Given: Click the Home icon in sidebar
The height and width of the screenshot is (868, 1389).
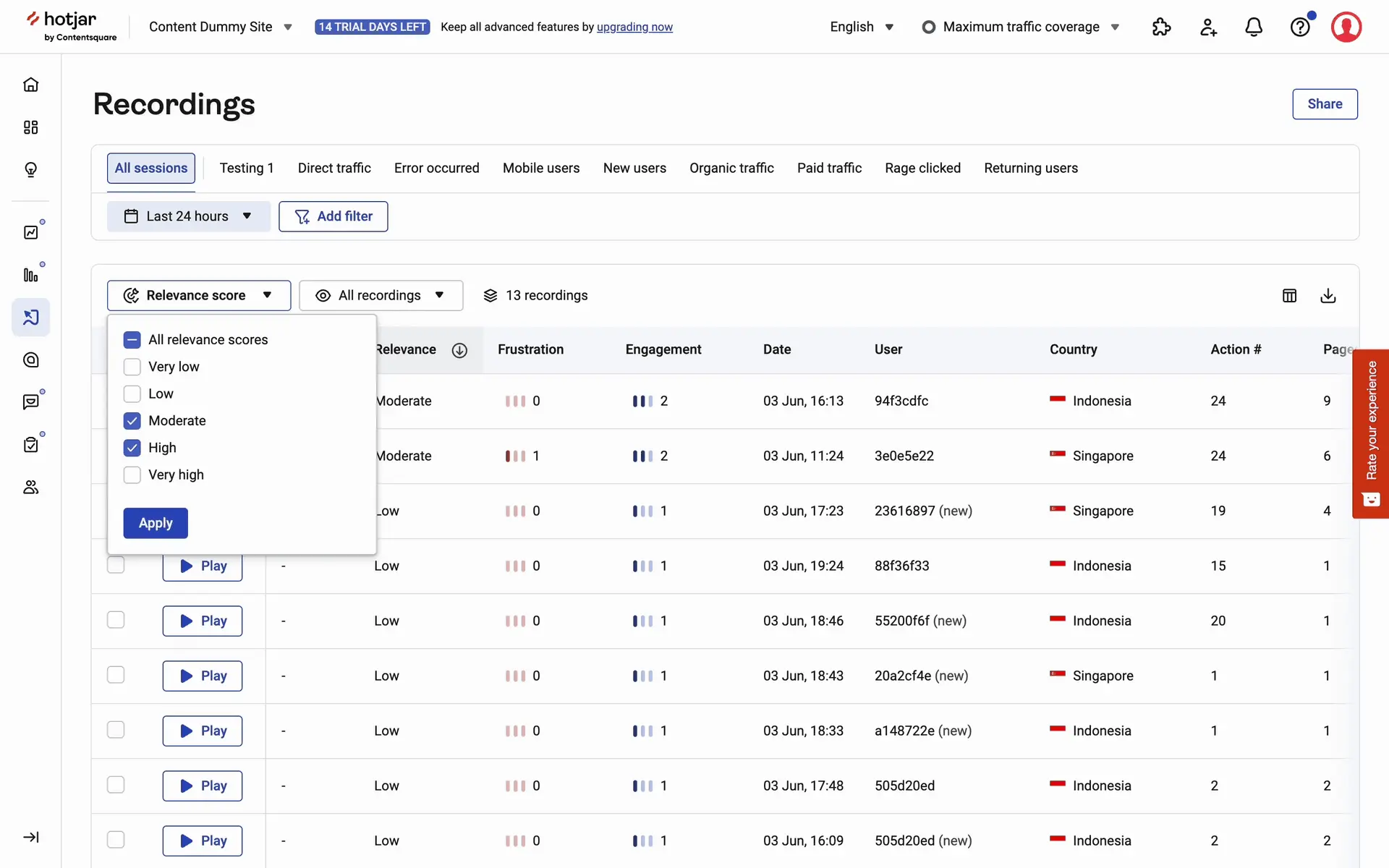Looking at the screenshot, I should pos(30,85).
